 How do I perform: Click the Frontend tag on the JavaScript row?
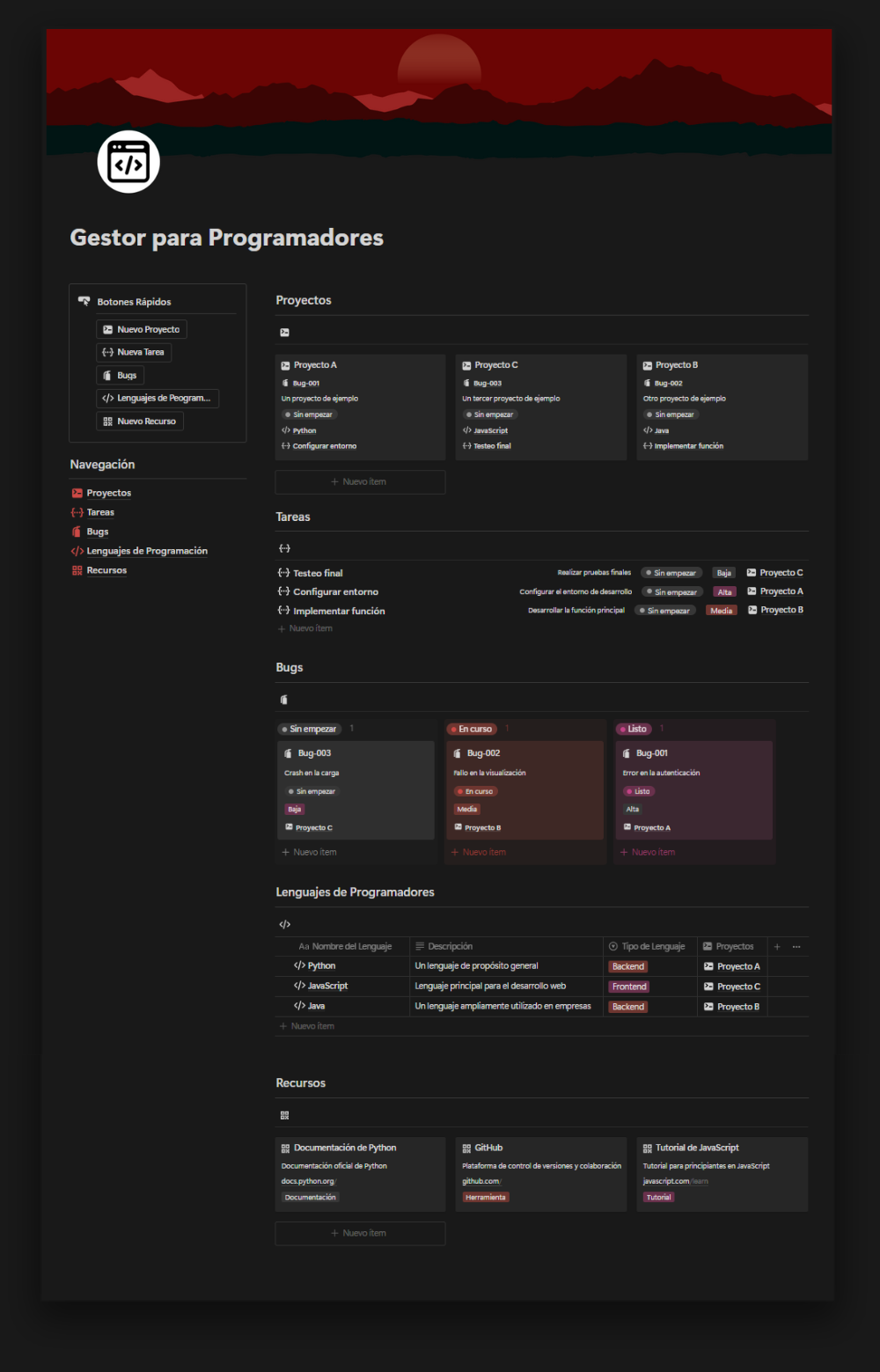[629, 987]
